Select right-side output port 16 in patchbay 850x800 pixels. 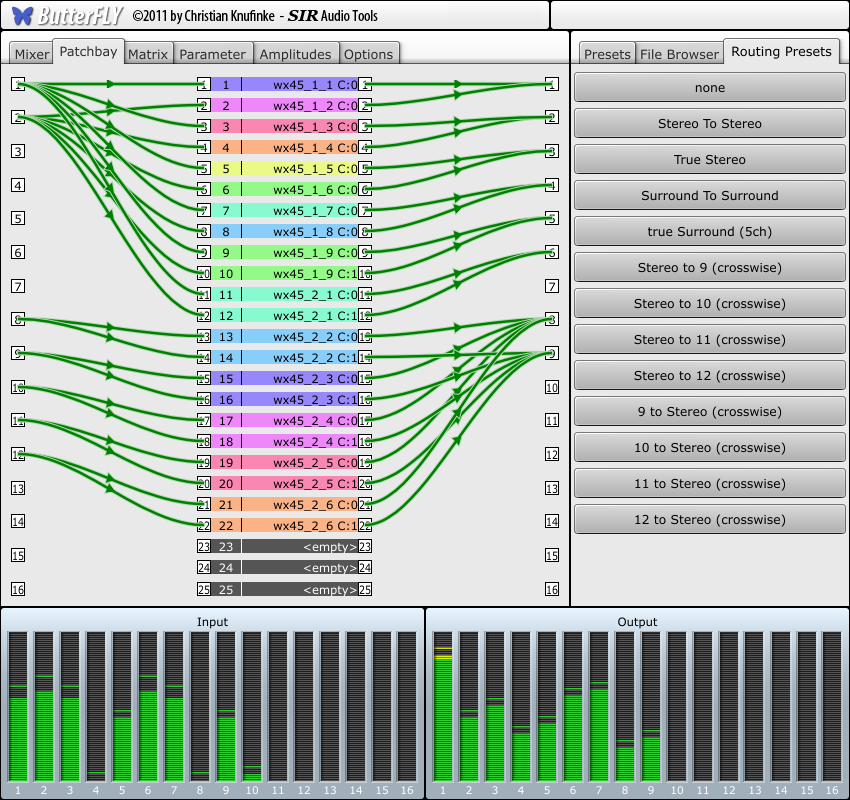pos(552,589)
